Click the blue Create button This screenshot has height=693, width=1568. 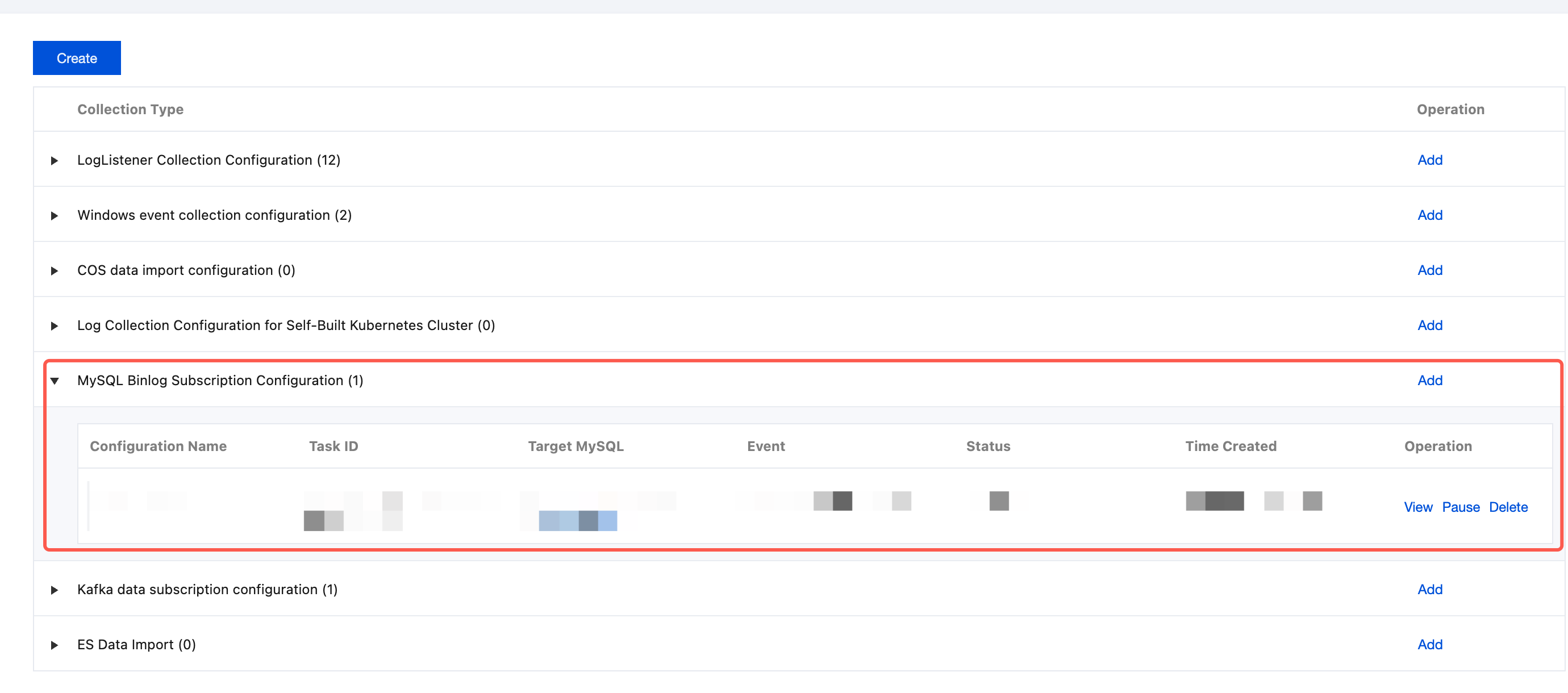(x=77, y=58)
